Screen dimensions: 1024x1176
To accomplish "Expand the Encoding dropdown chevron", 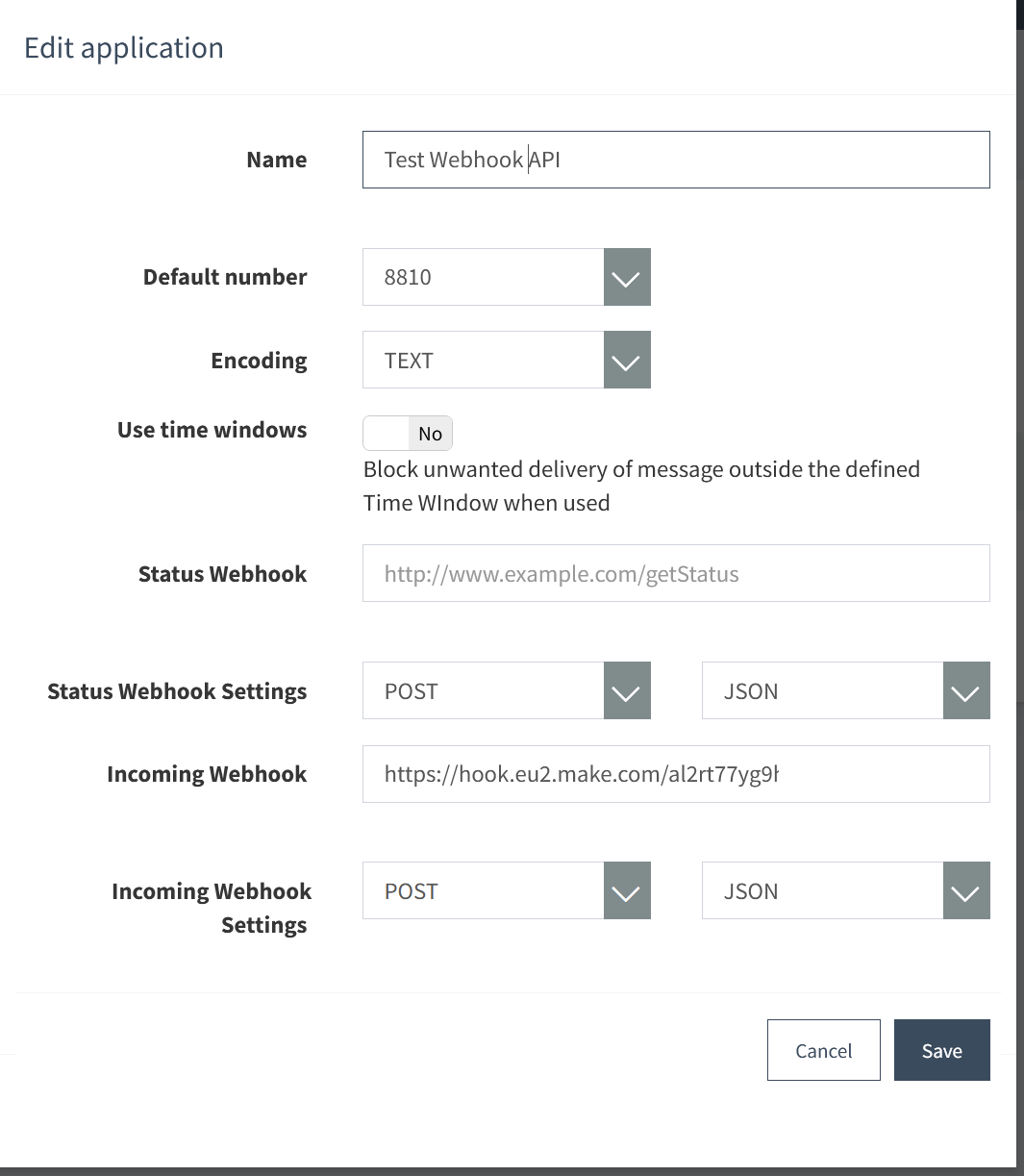I will point(627,360).
